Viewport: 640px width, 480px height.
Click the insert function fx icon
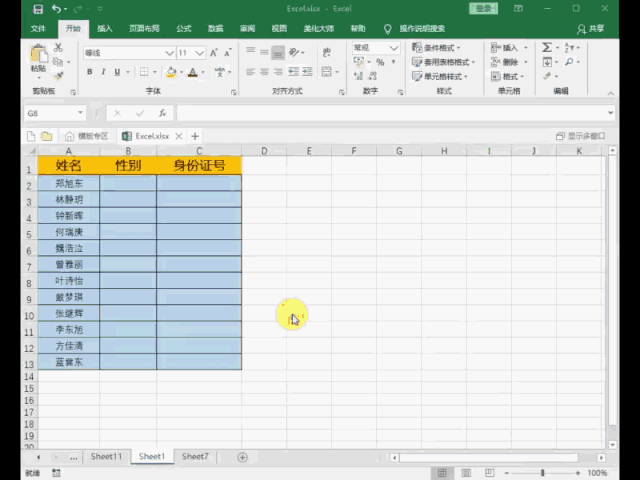(x=162, y=113)
